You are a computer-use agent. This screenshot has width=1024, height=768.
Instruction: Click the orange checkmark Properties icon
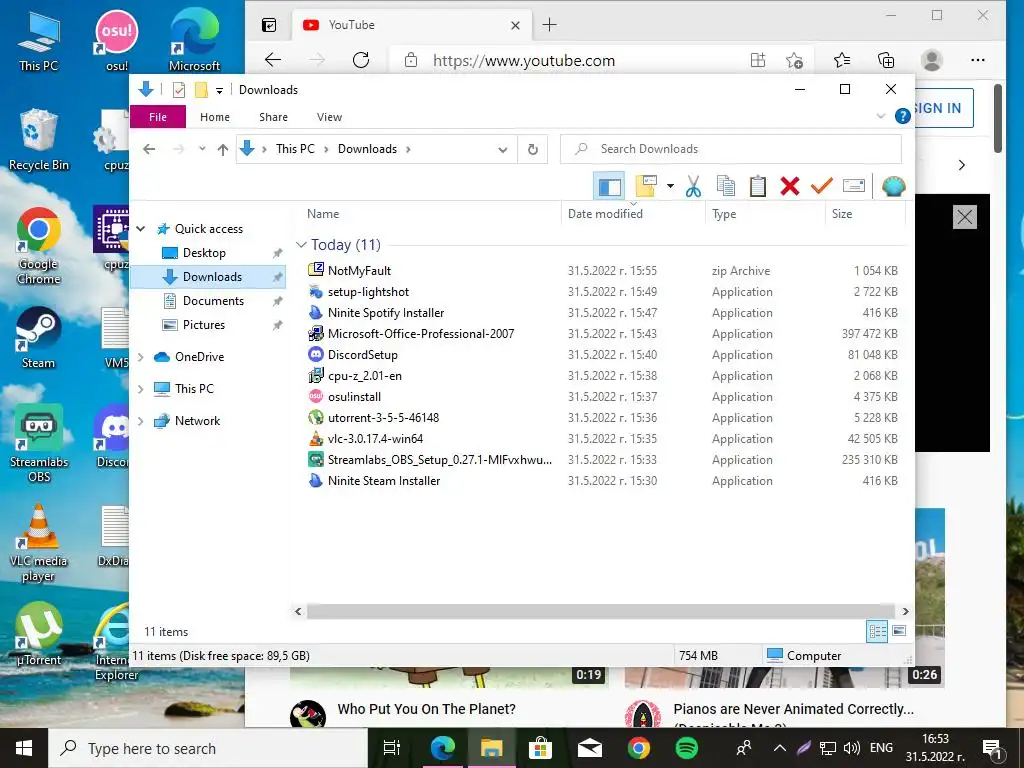click(x=822, y=186)
